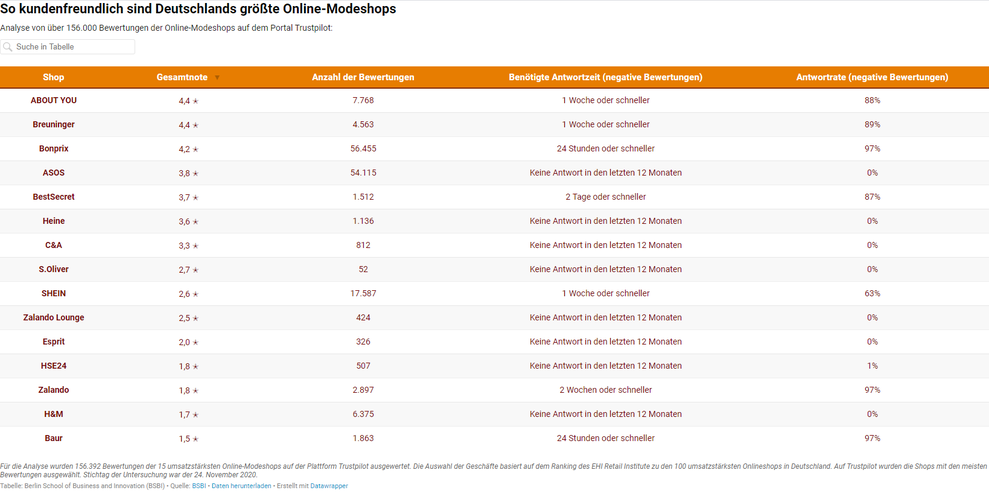Screen dimensions: 989x499
Task: Select the Esprit shop name
Action: tap(54, 342)
